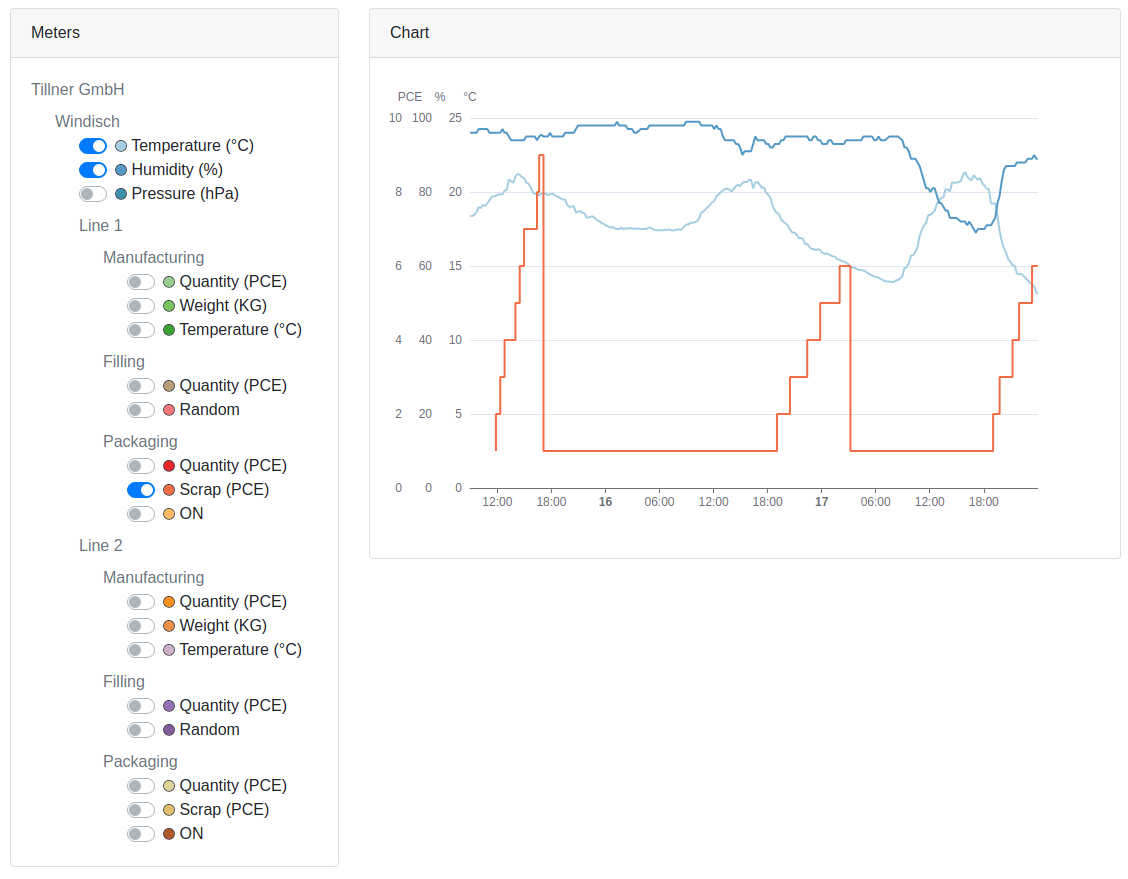
Task: Turn off the Humidity (%) switch
Action: point(93,170)
